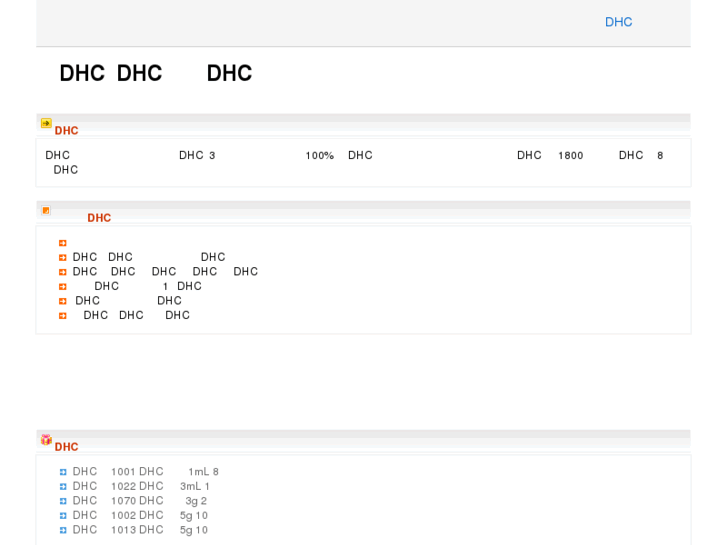The height and width of the screenshot is (545, 727).
Task: Click the orange bullet on the empty first row
Action: (x=63, y=243)
